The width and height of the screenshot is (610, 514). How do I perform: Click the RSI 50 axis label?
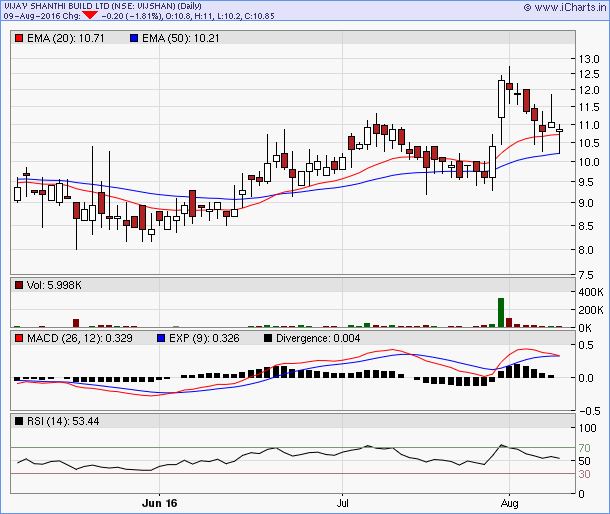[584, 461]
